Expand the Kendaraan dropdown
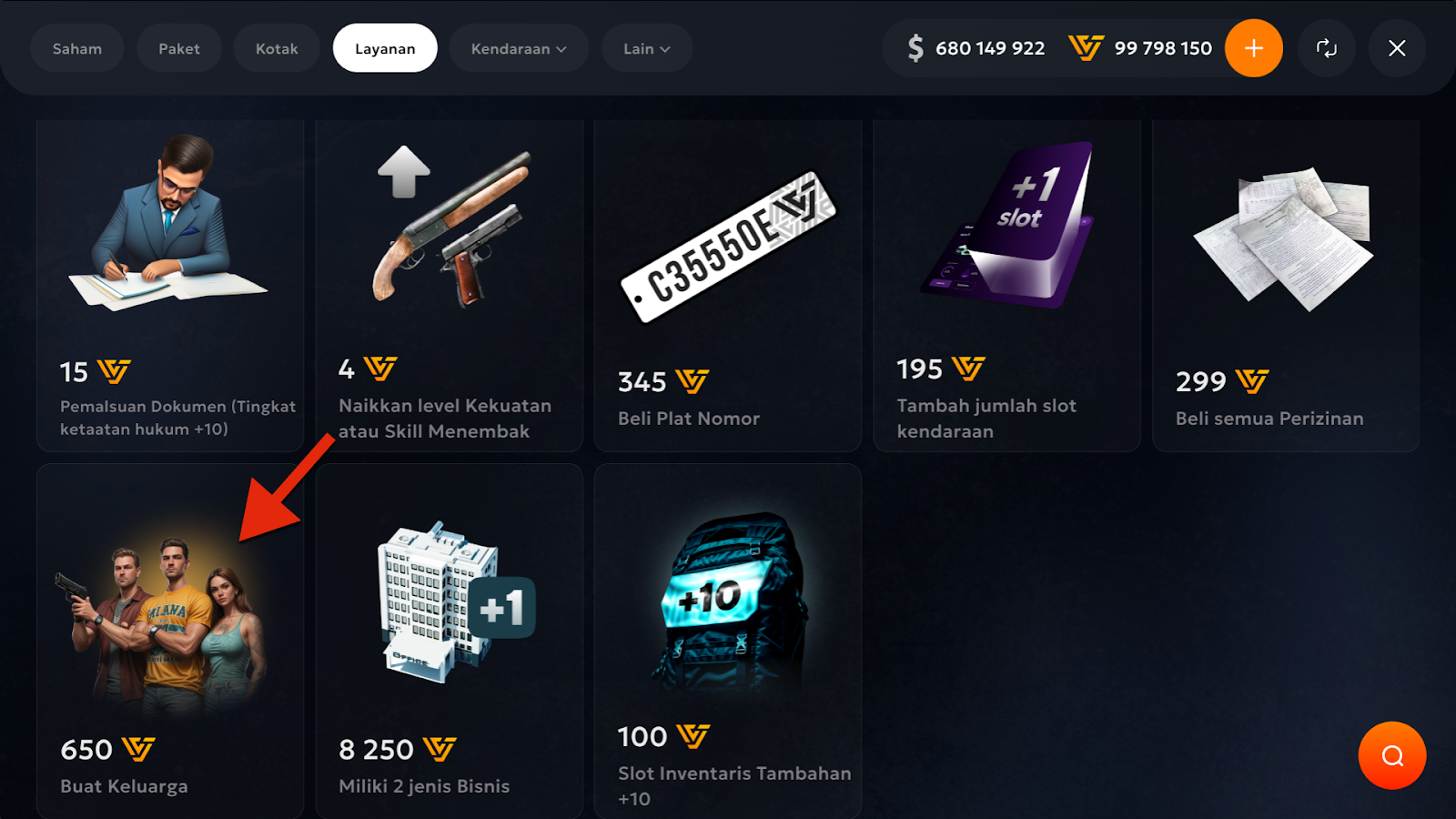The image size is (1456, 819). click(x=519, y=48)
